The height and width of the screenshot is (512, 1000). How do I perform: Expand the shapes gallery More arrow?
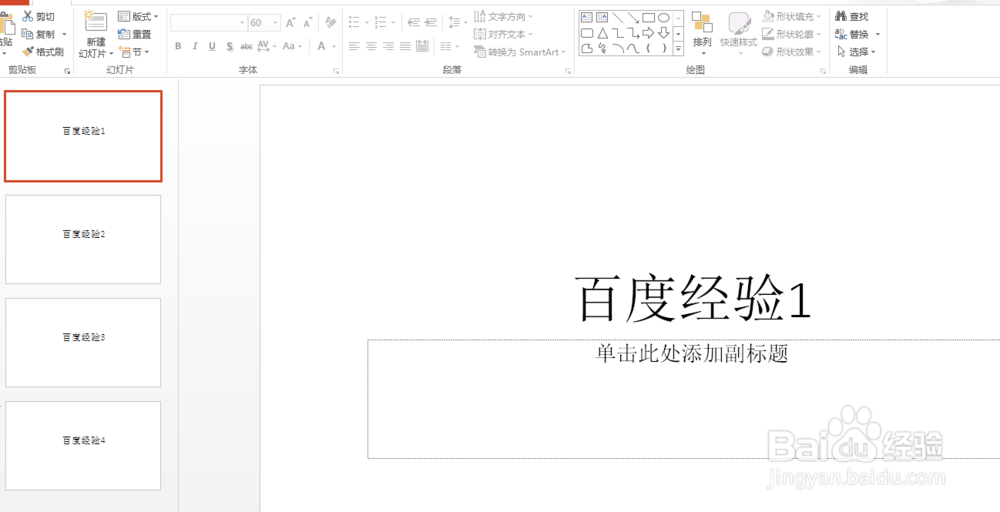coord(679,48)
